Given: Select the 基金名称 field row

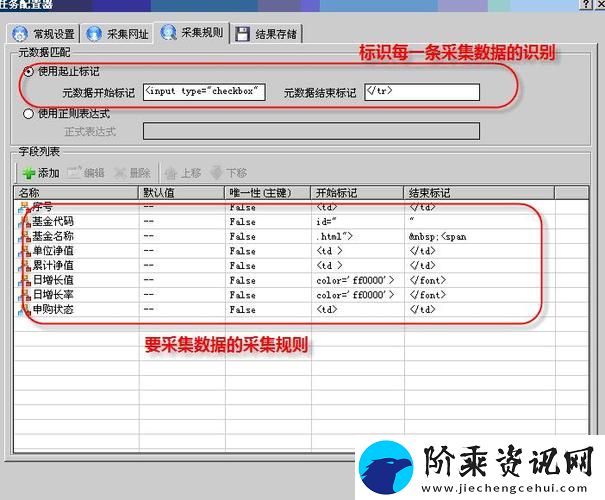Looking at the screenshot, I should point(301,236).
